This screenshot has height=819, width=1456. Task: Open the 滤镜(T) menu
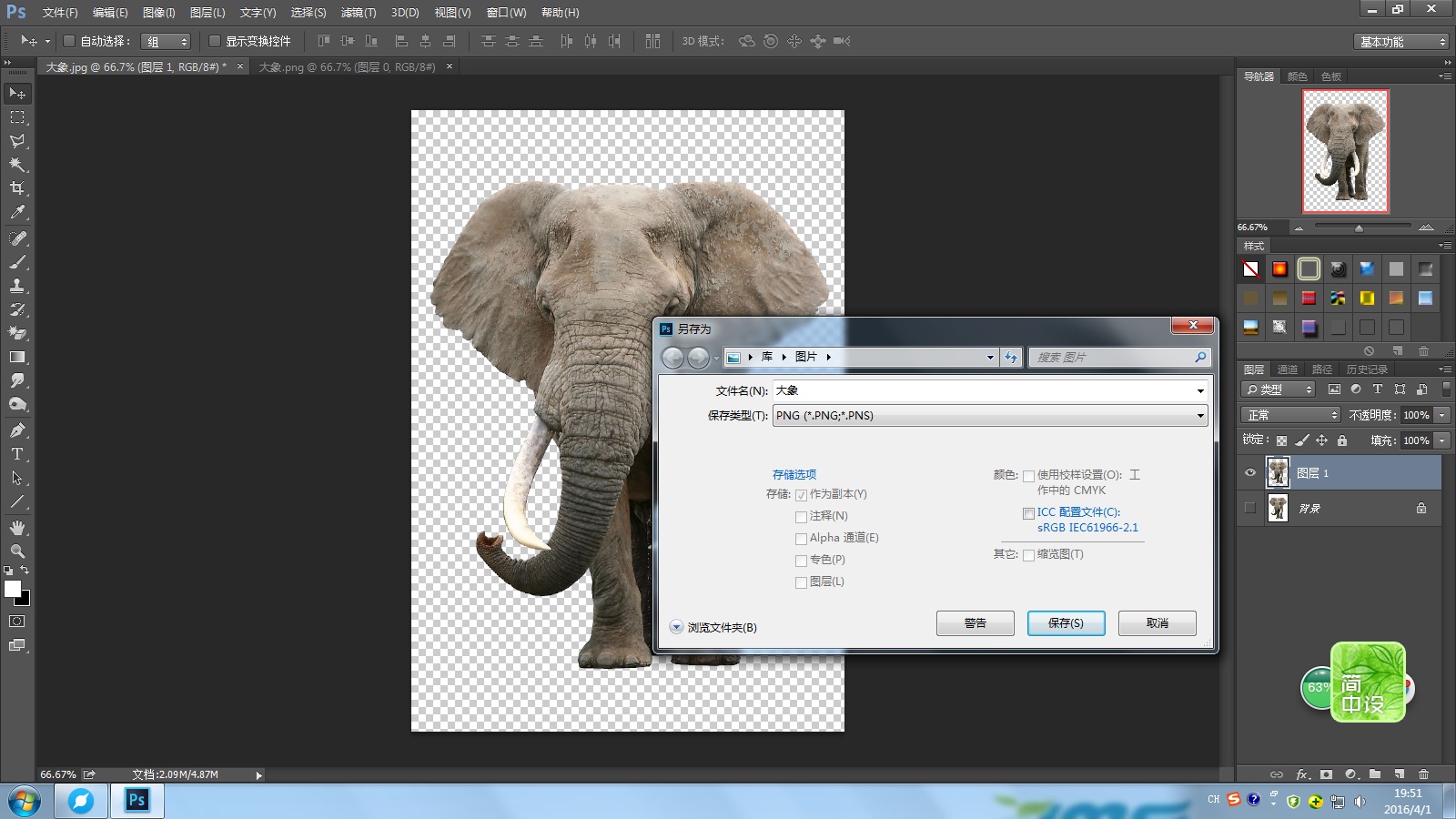(358, 13)
